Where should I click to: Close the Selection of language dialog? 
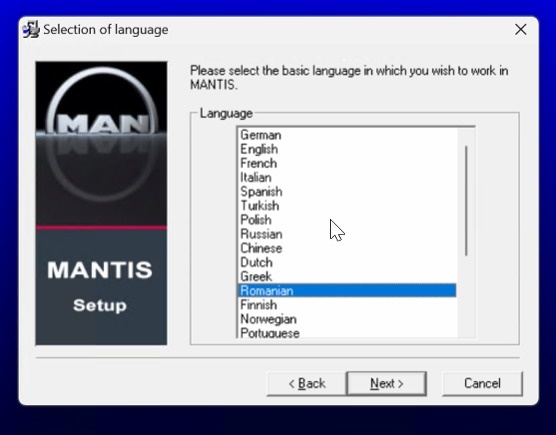520,29
